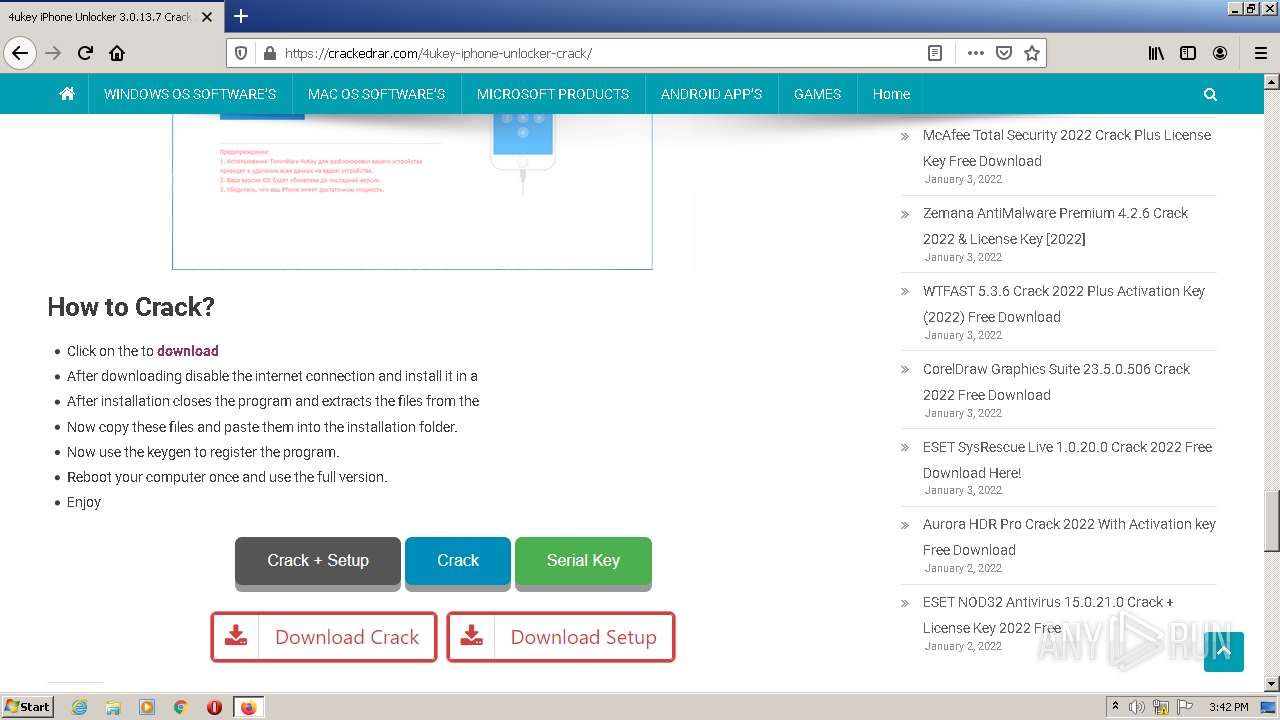The image size is (1280, 720).
Task: Open MAC OS SOFTWARE'S menu
Action: [x=376, y=94]
